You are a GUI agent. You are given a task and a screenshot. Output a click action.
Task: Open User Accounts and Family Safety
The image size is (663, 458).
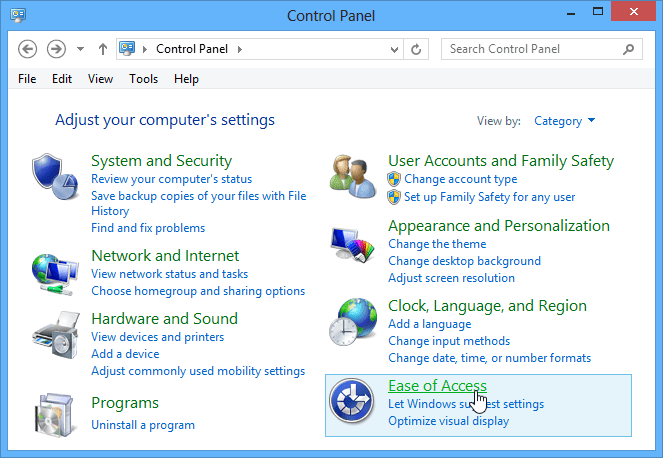tap(501, 161)
